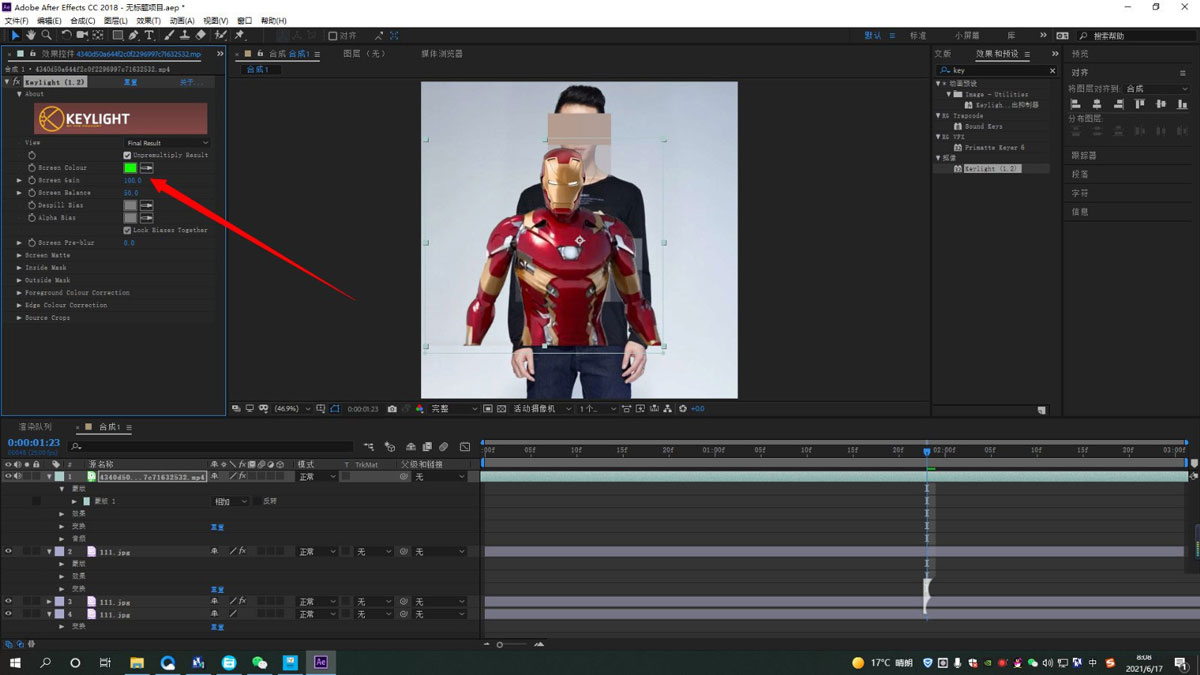The width and height of the screenshot is (1200, 675).
Task: Open the 效果(T) menu
Action: (148, 20)
